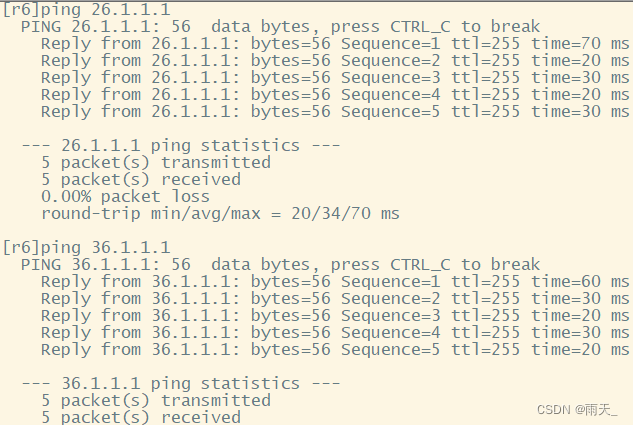Click the "36.1.1.1 ping statistics" header line

(x=180, y=384)
